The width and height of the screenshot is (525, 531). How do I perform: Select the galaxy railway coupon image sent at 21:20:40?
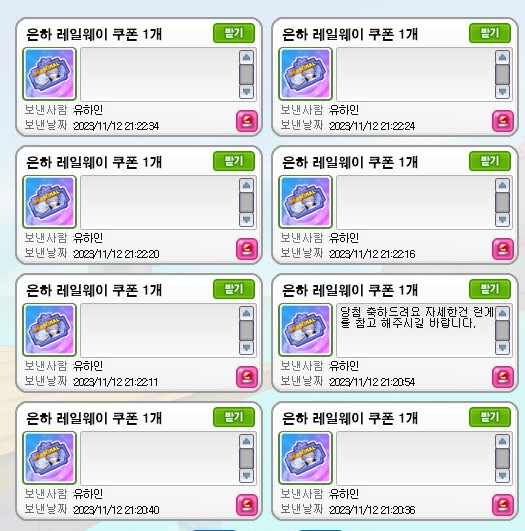pyautogui.click(x=49, y=458)
